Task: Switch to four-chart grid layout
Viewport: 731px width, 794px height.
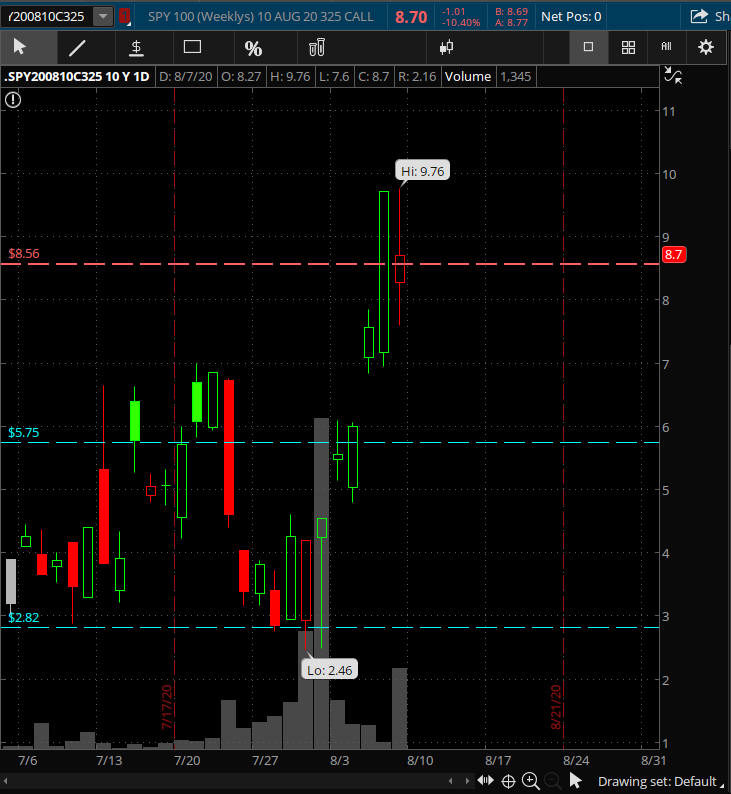Action: tap(628, 48)
